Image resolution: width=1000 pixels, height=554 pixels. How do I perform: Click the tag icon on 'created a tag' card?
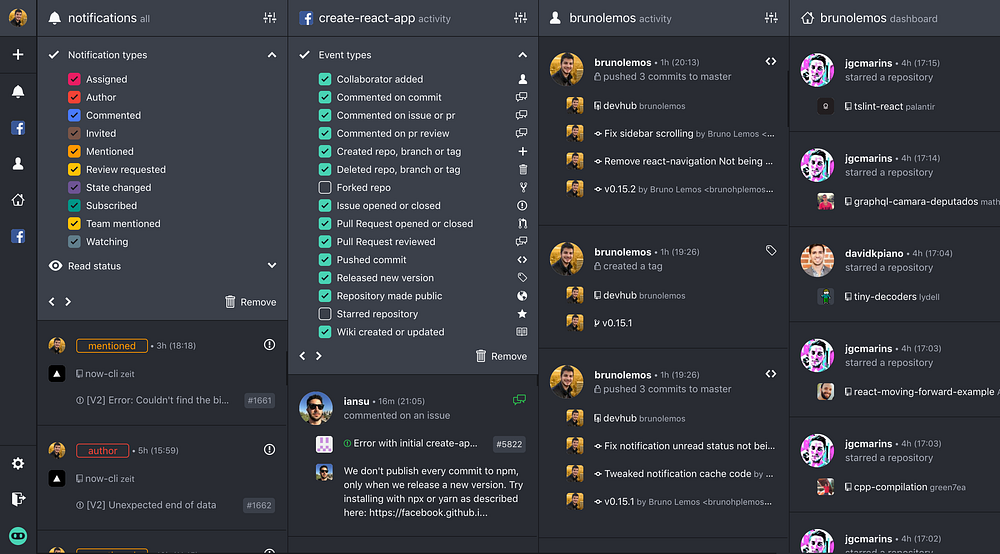[x=771, y=251]
